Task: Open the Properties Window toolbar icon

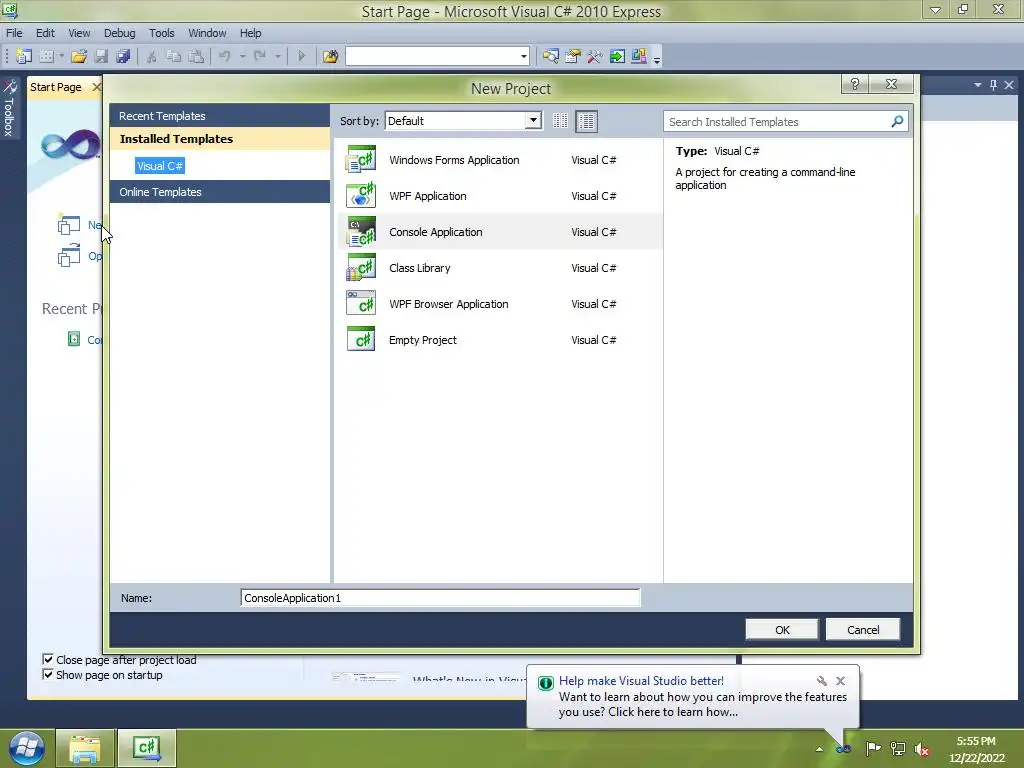Action: click(x=573, y=56)
